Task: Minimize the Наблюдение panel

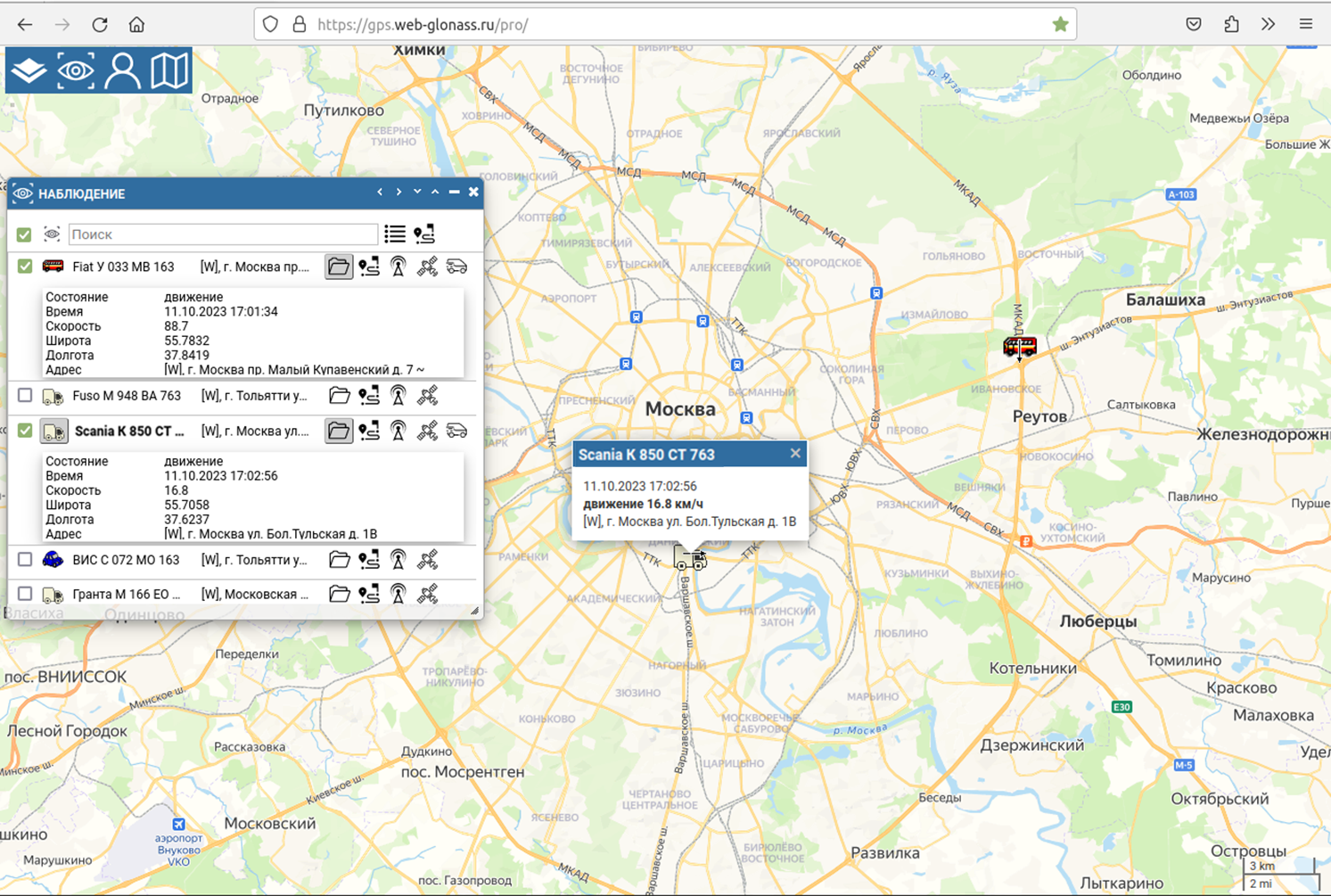Action: pos(454,192)
